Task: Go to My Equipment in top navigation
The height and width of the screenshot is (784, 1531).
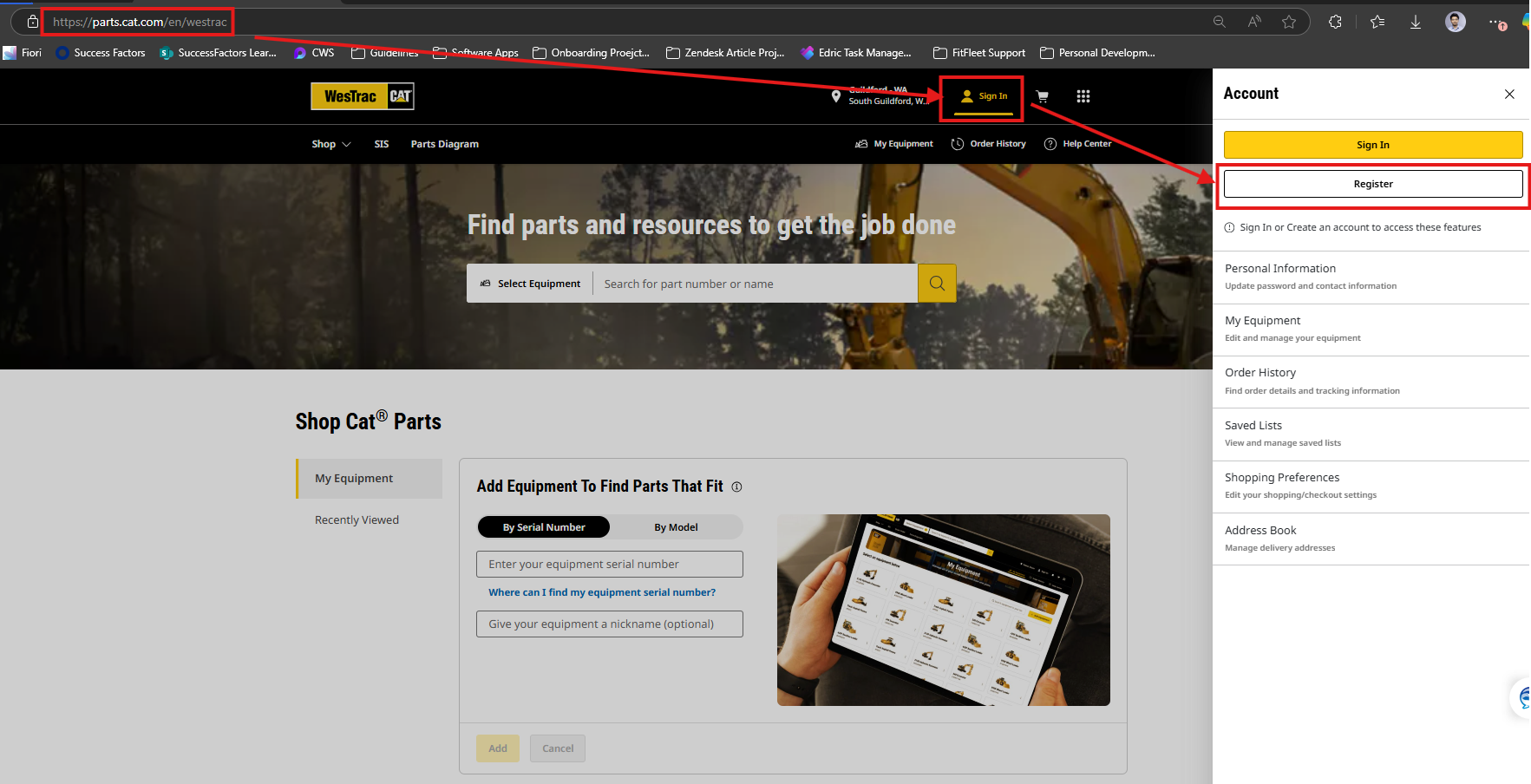Action: [894, 144]
